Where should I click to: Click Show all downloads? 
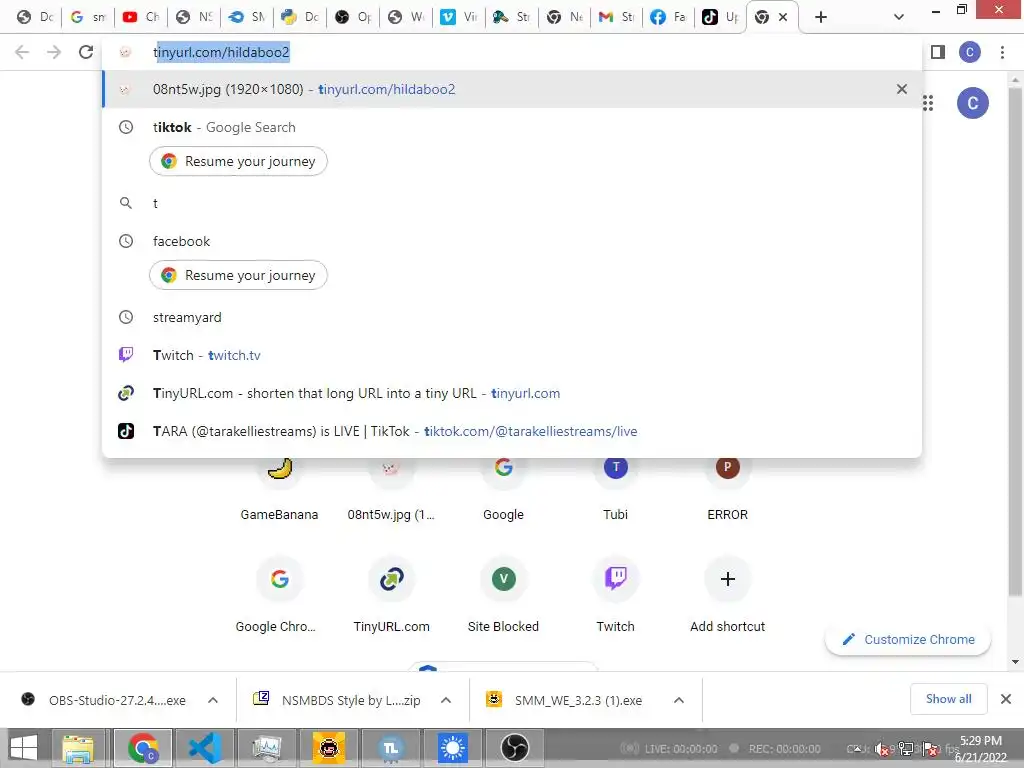coord(948,699)
